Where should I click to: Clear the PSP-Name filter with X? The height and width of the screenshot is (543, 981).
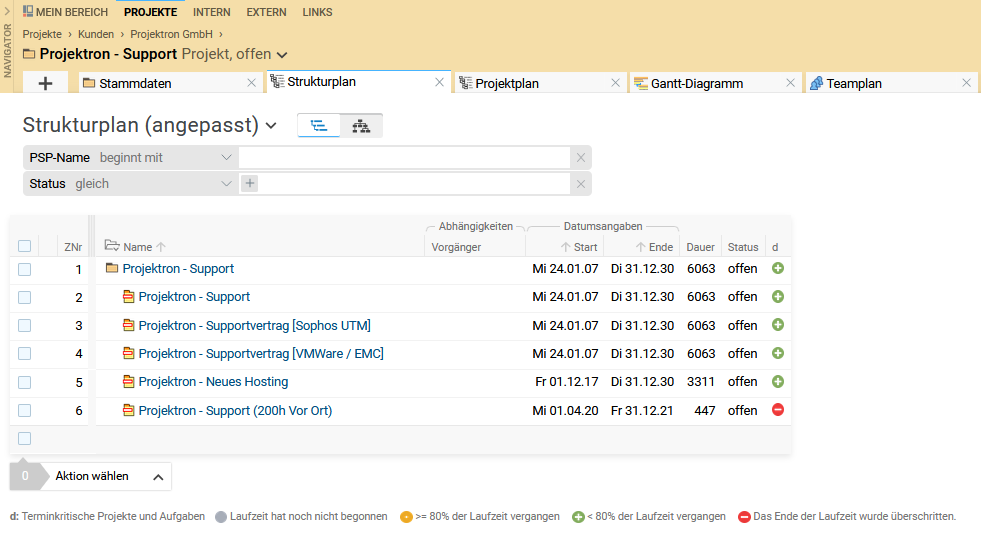(581, 158)
